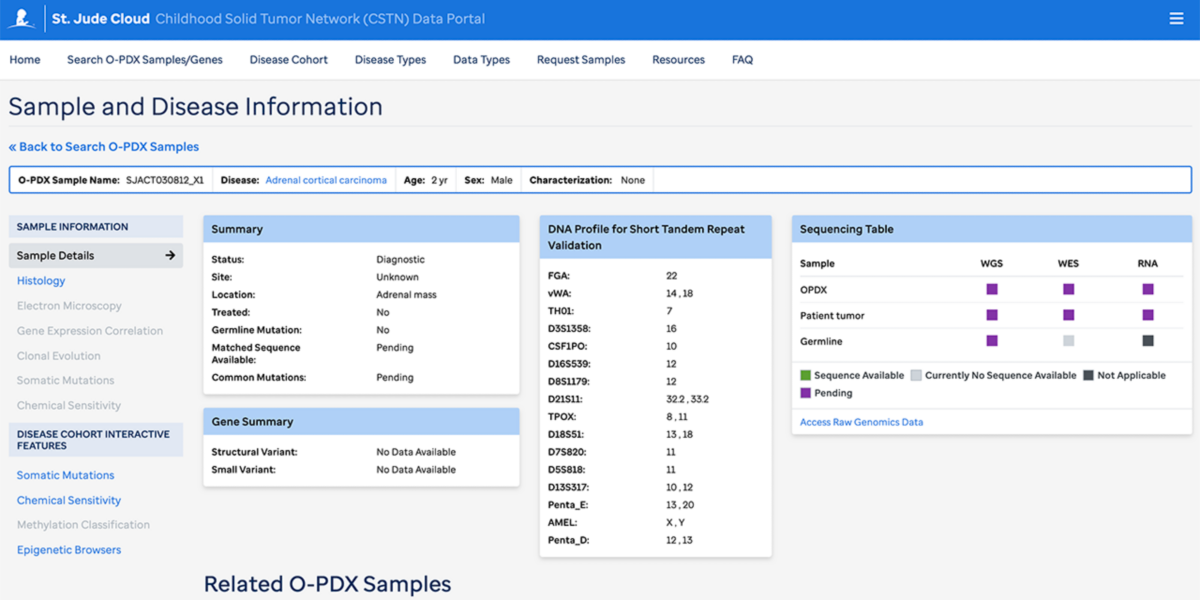Open Epigenetic Browsers sidebar link
The width and height of the screenshot is (1200, 600).
click(69, 550)
